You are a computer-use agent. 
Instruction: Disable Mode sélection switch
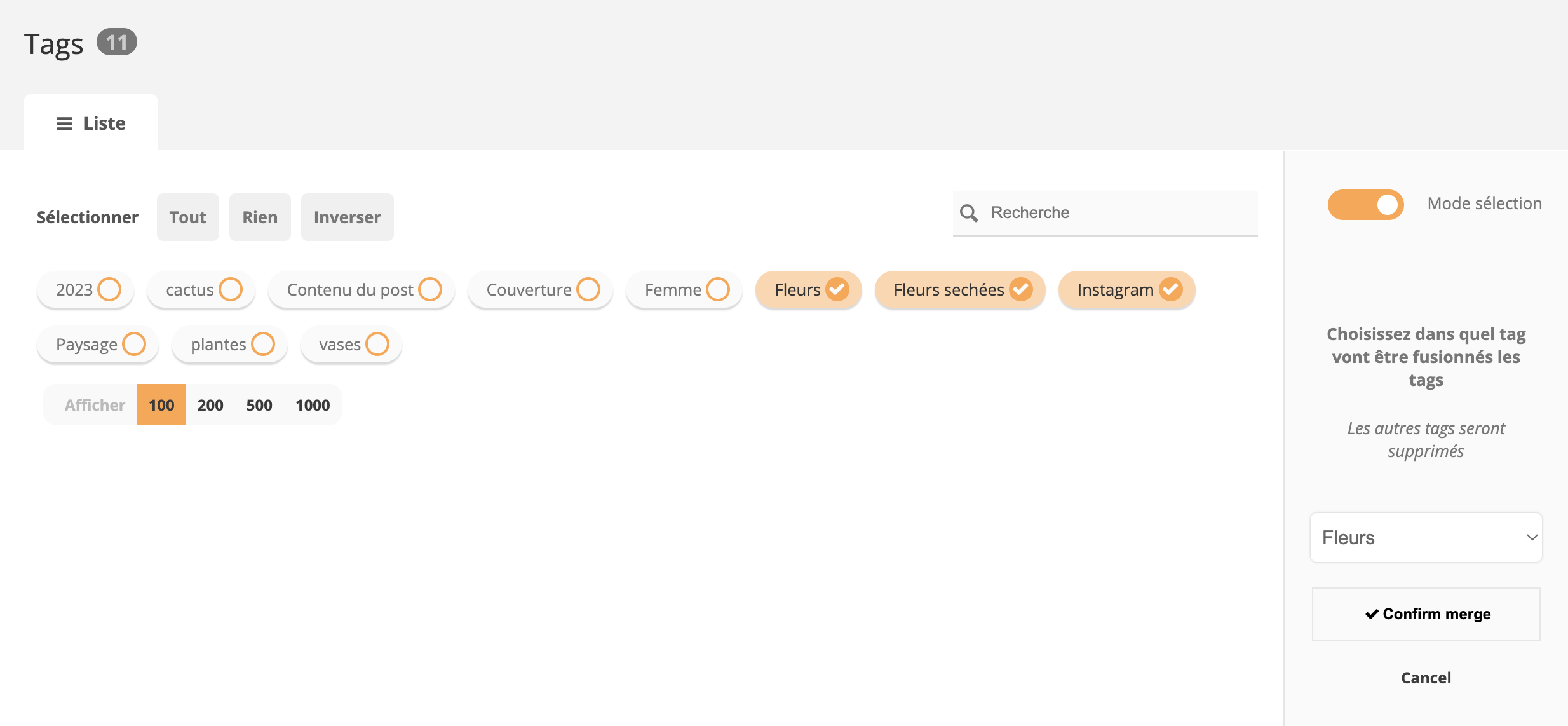coord(1366,204)
